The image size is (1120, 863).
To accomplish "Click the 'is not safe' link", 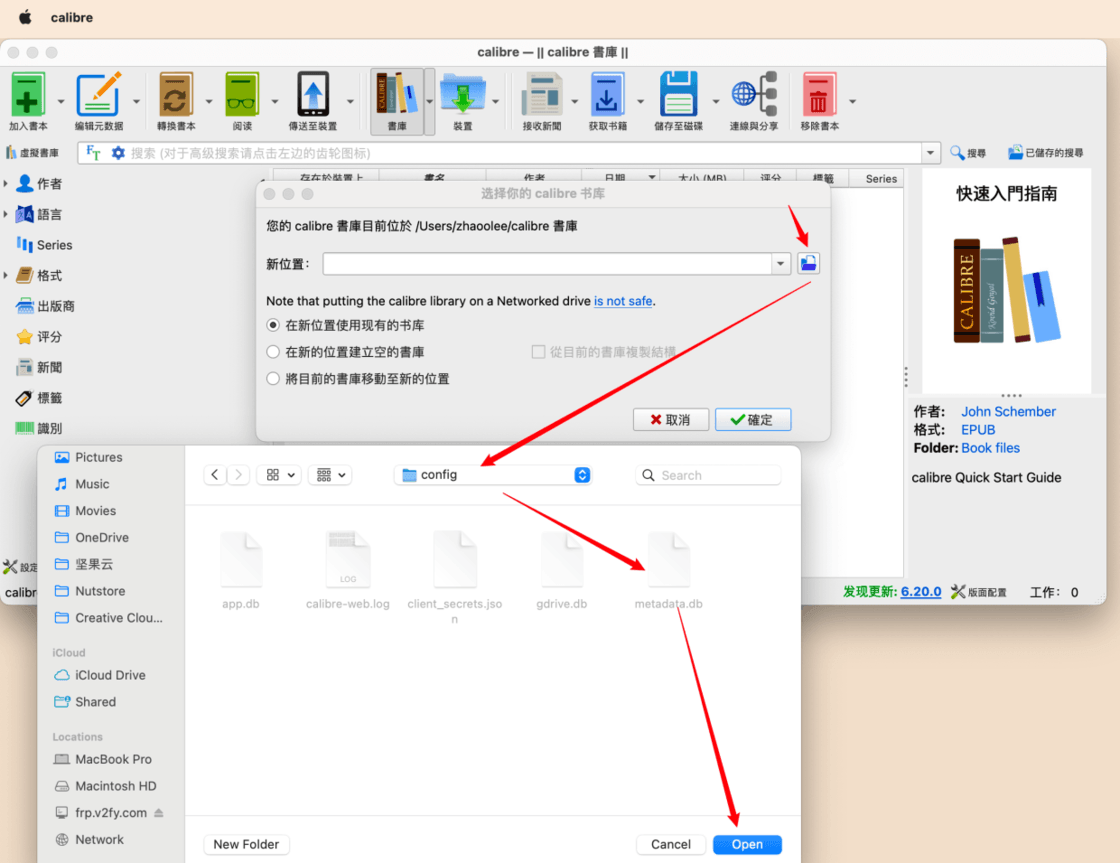I will [x=622, y=301].
